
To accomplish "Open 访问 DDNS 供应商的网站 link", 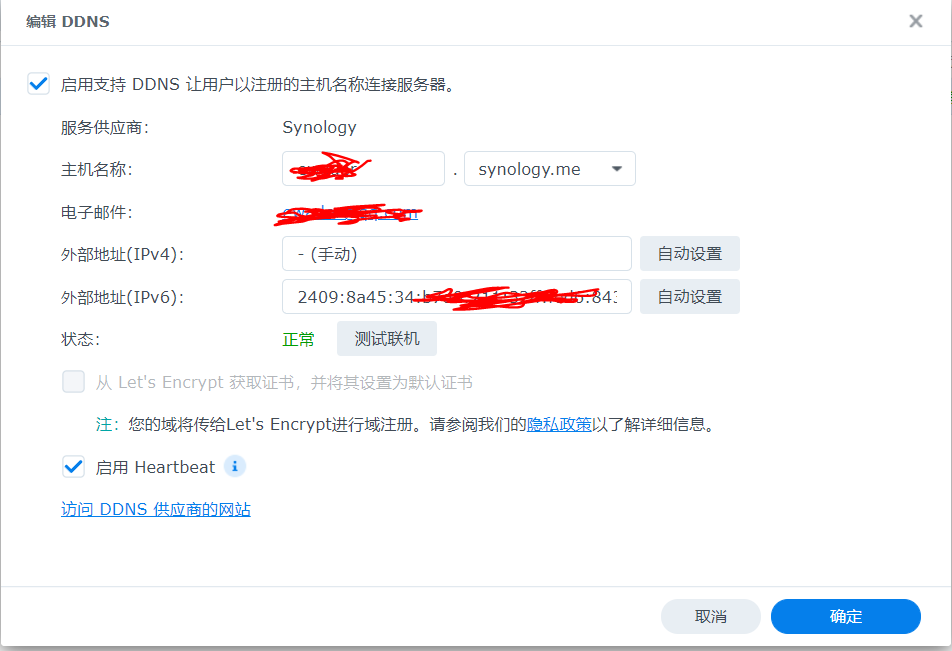I will (155, 509).
